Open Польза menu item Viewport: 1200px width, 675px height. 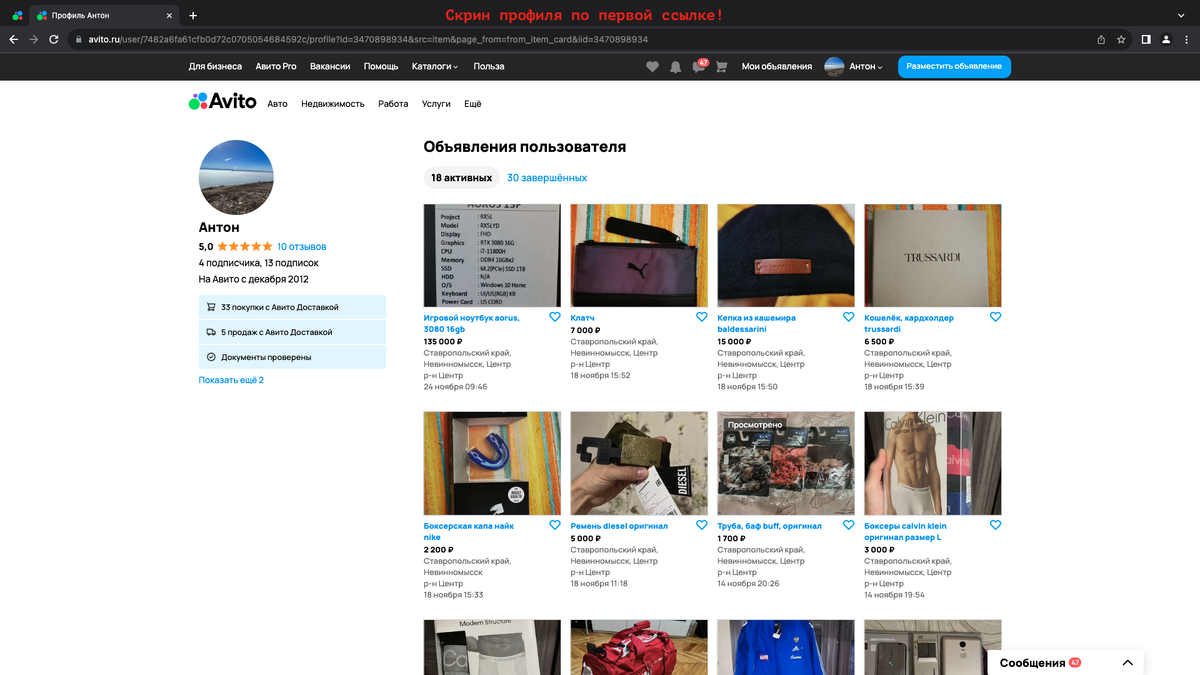[x=489, y=66]
